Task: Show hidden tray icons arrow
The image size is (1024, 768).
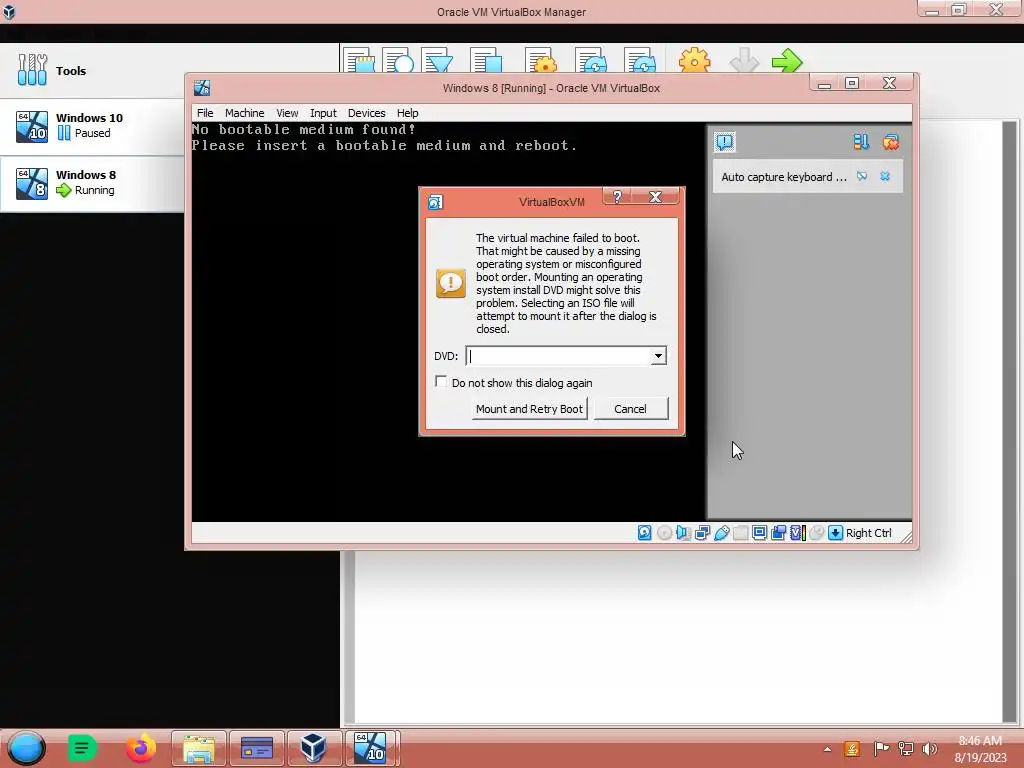Action: tap(827, 749)
